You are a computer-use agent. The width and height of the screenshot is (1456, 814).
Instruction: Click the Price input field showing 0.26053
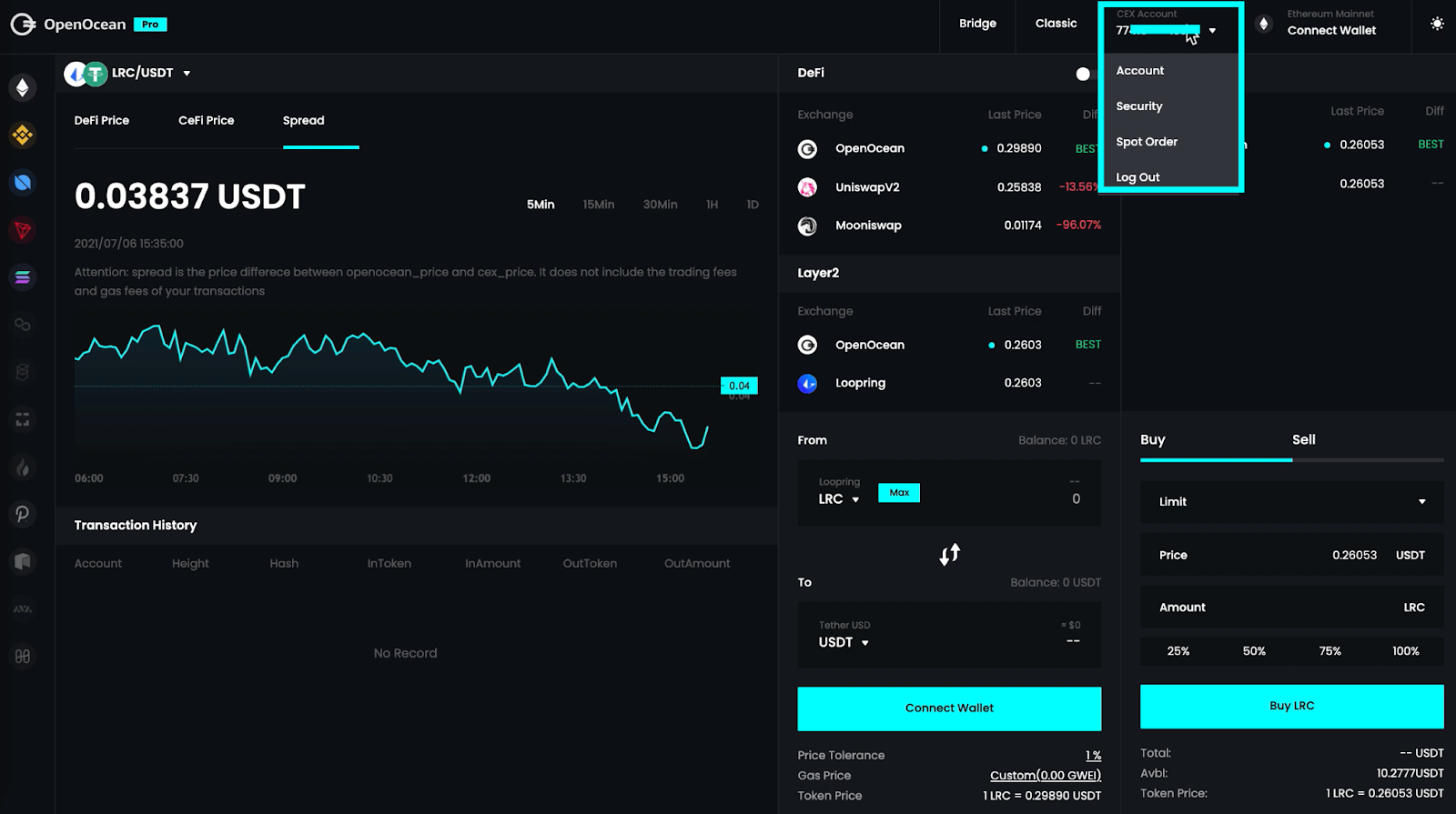1292,555
